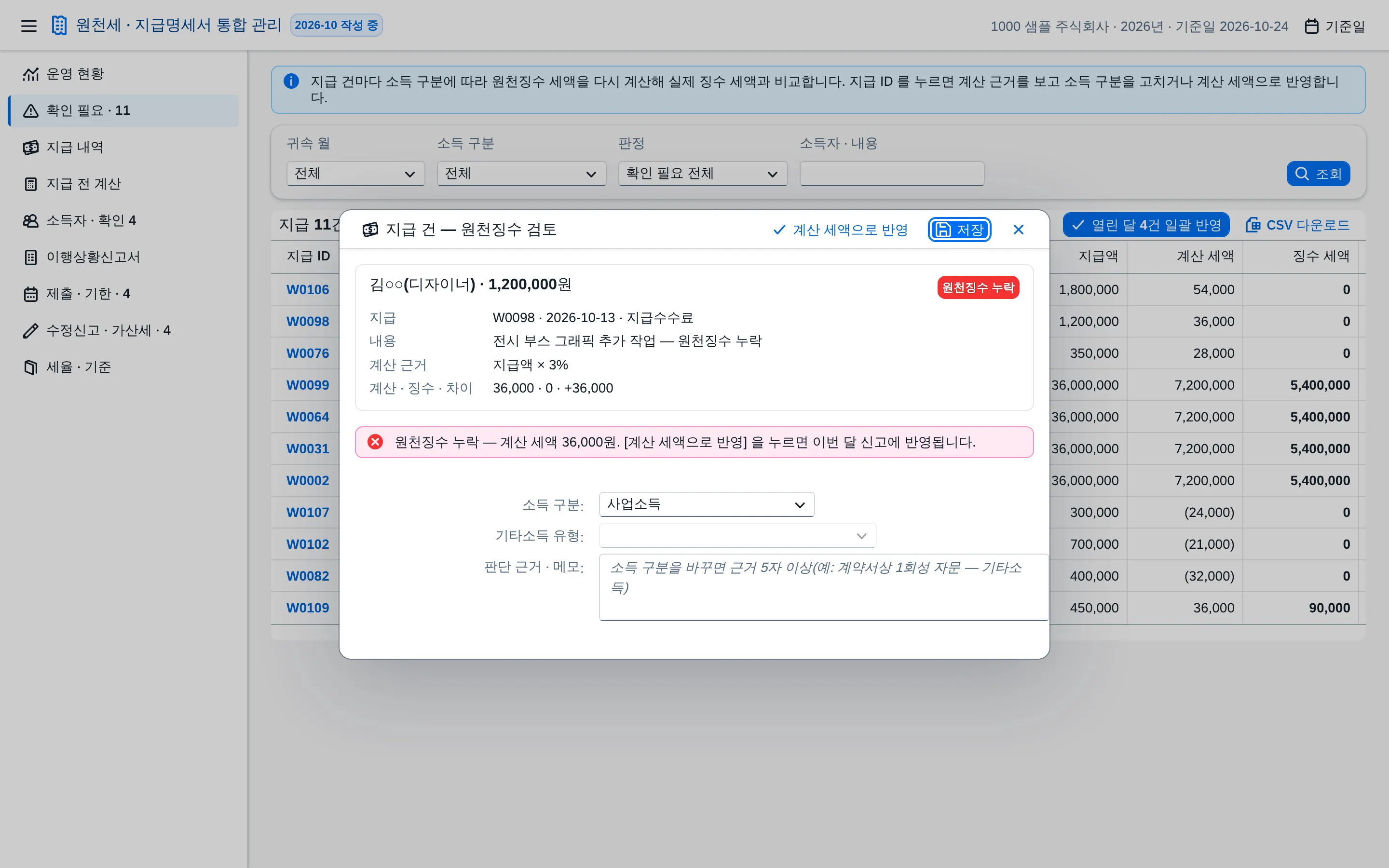Go to 운영 현황 in the sidebar
Viewport: 1389px width, 868px height.
(x=123, y=74)
